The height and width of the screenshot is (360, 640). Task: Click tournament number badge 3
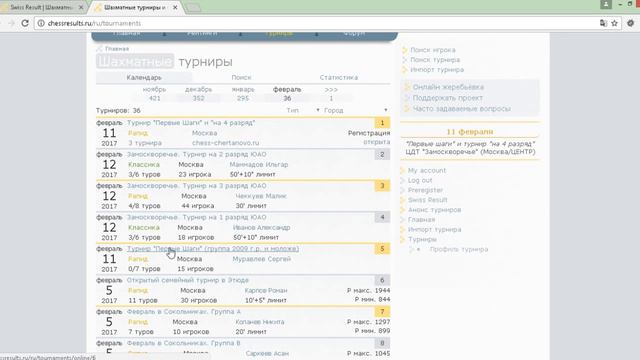click(x=382, y=186)
